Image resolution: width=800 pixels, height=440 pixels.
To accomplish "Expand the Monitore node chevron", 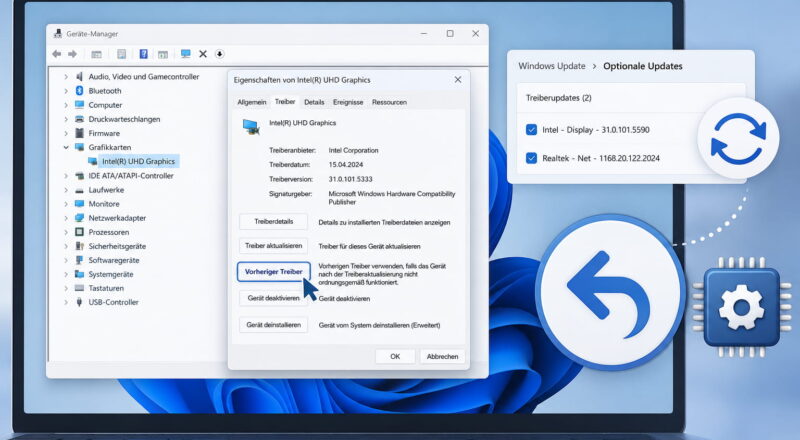I will click(66, 204).
